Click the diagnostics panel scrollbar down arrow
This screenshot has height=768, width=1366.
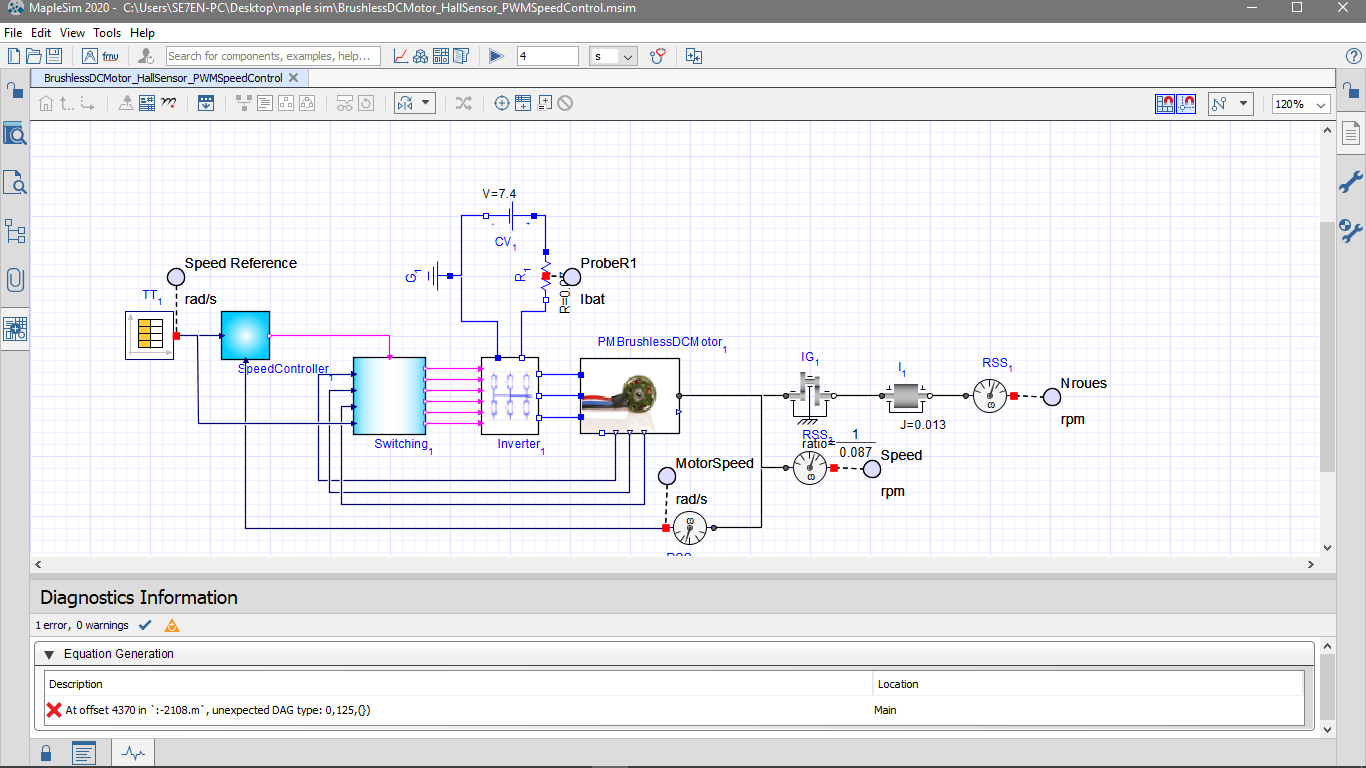(x=1328, y=729)
